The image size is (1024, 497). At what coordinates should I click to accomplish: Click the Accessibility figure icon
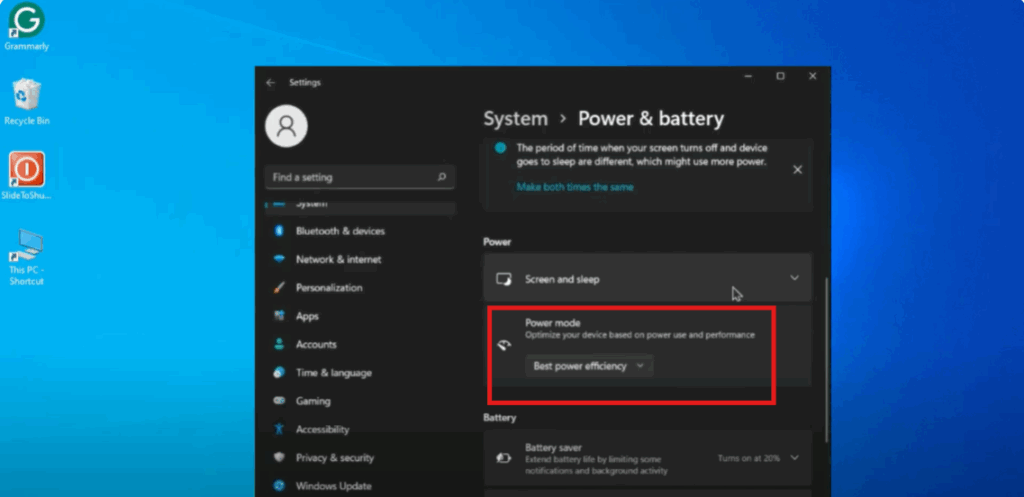click(x=280, y=429)
